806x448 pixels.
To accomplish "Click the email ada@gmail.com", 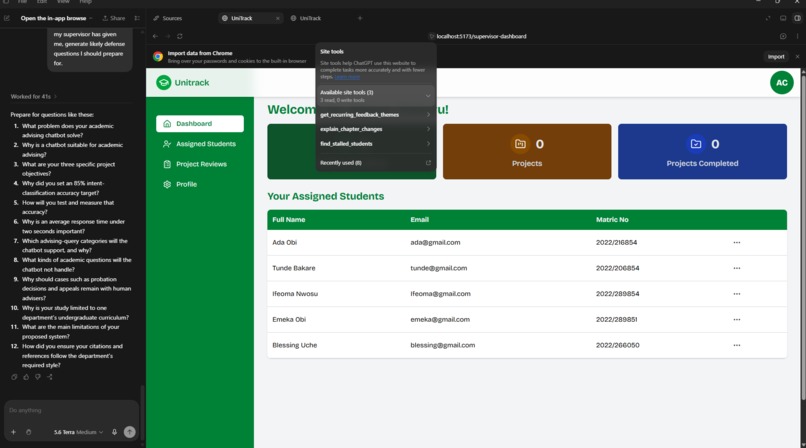I will pos(435,242).
